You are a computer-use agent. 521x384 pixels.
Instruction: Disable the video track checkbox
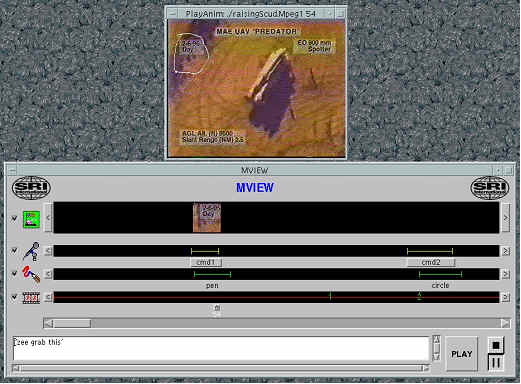[x=14, y=297]
